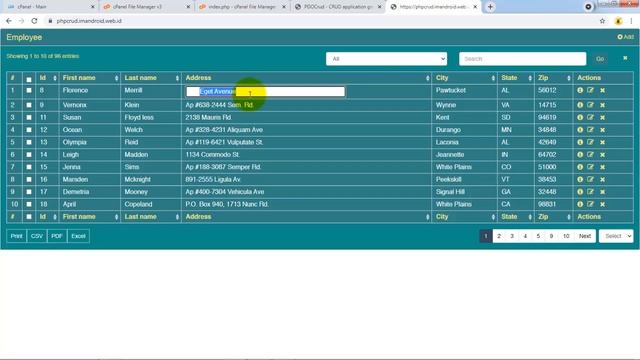Edit the Jenna Sims row
The height and width of the screenshot is (360, 640).
tap(591, 167)
